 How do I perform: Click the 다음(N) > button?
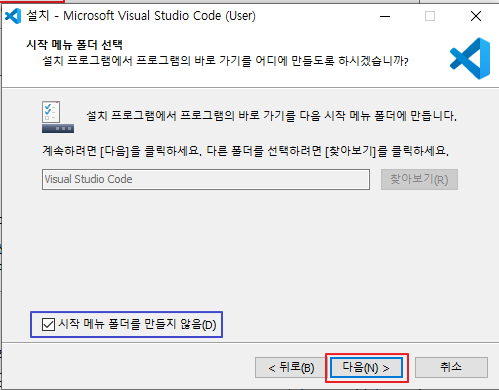pos(366,368)
